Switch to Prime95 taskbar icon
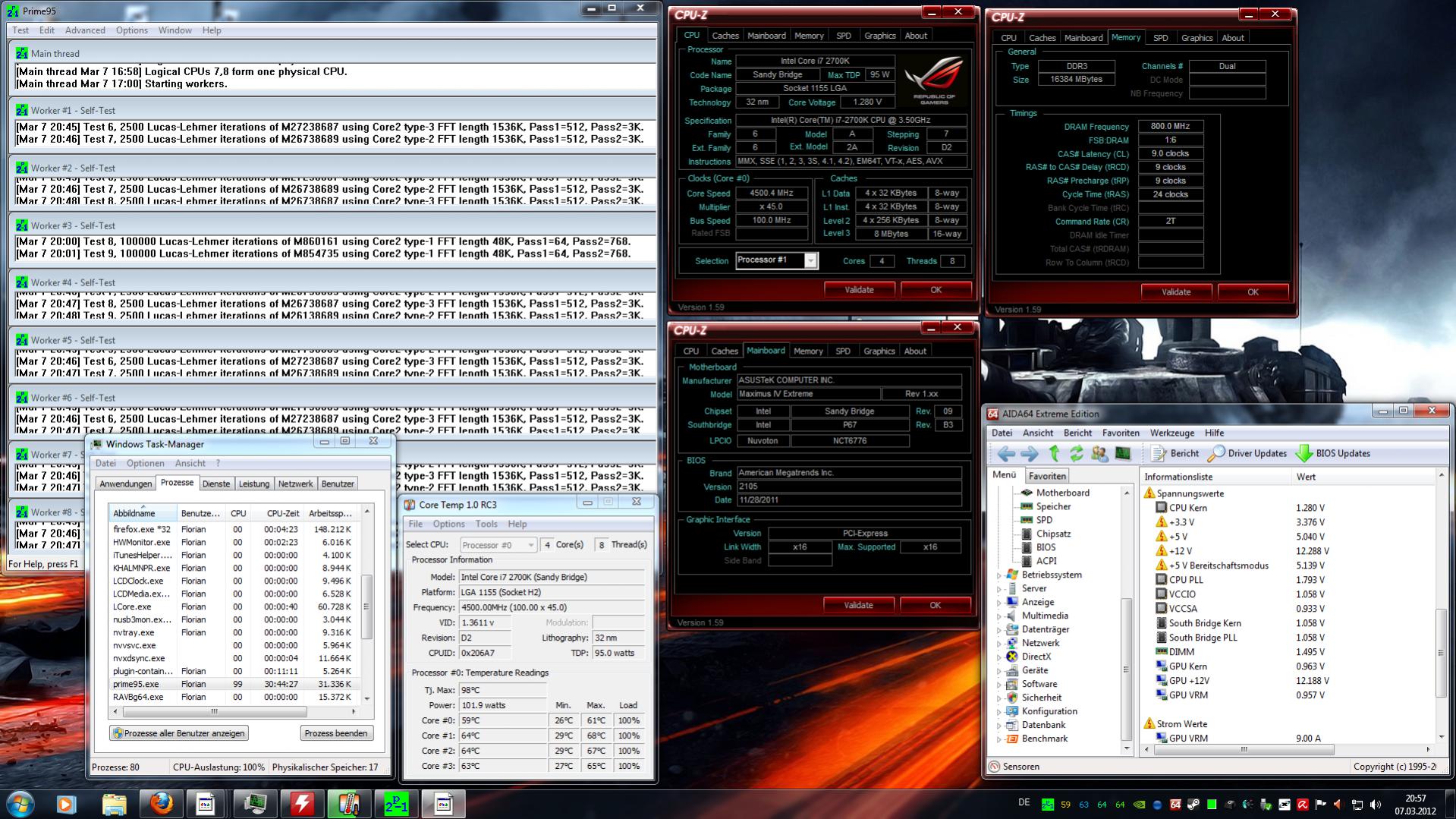The height and width of the screenshot is (819, 1456). click(x=396, y=804)
